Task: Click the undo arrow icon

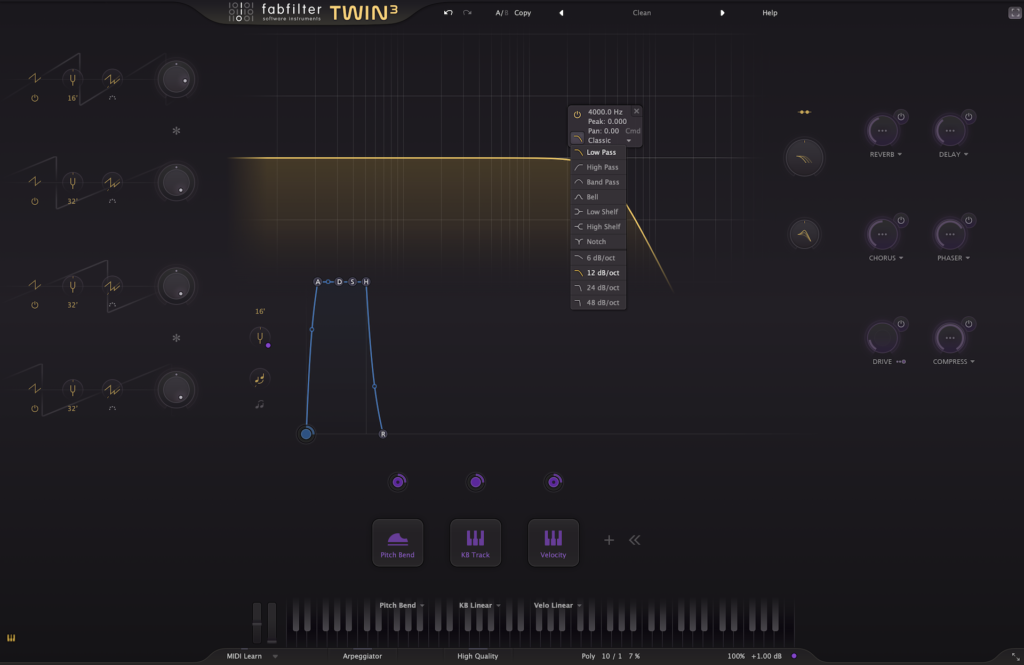Action: pyautogui.click(x=449, y=13)
